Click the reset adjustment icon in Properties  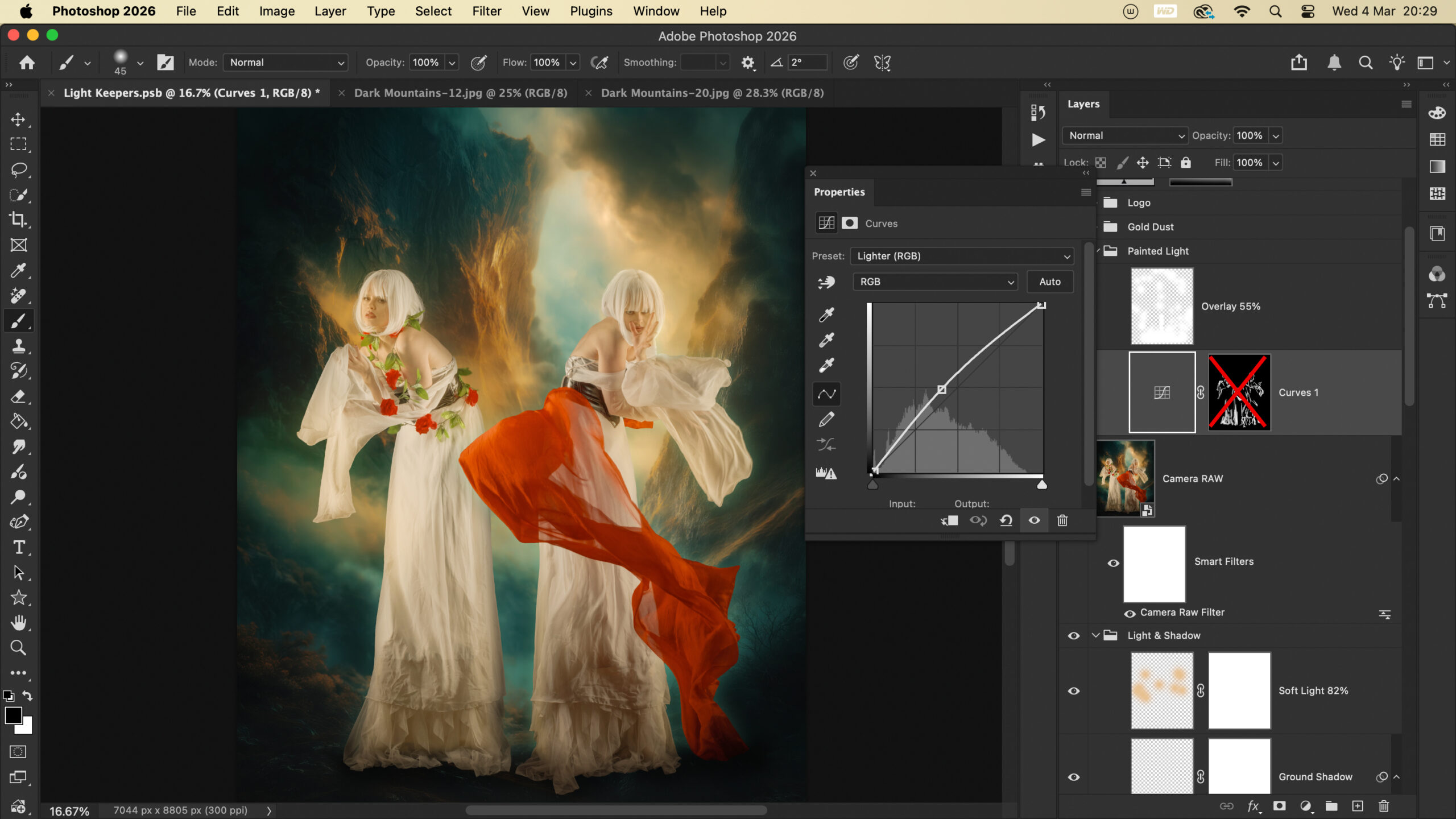tap(1006, 520)
